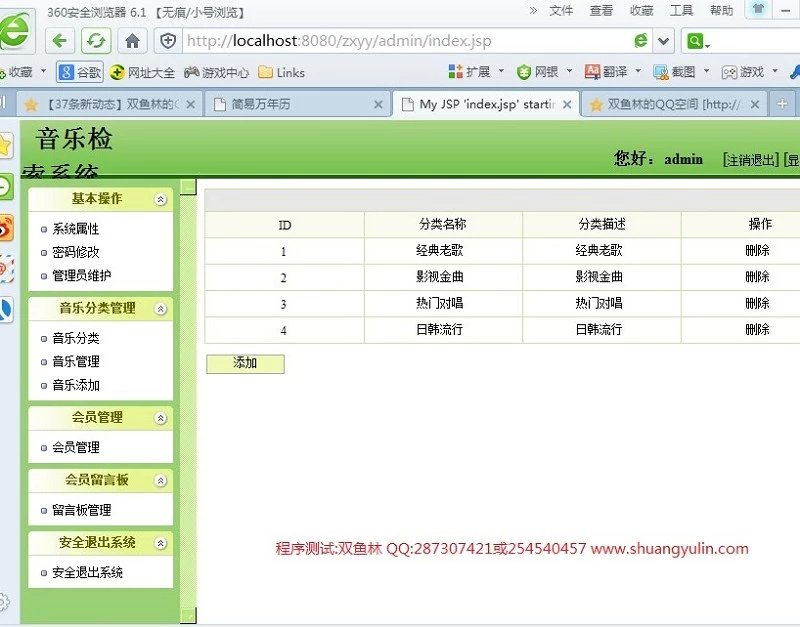
Task: Click the 360 browser logo
Action: [14, 31]
